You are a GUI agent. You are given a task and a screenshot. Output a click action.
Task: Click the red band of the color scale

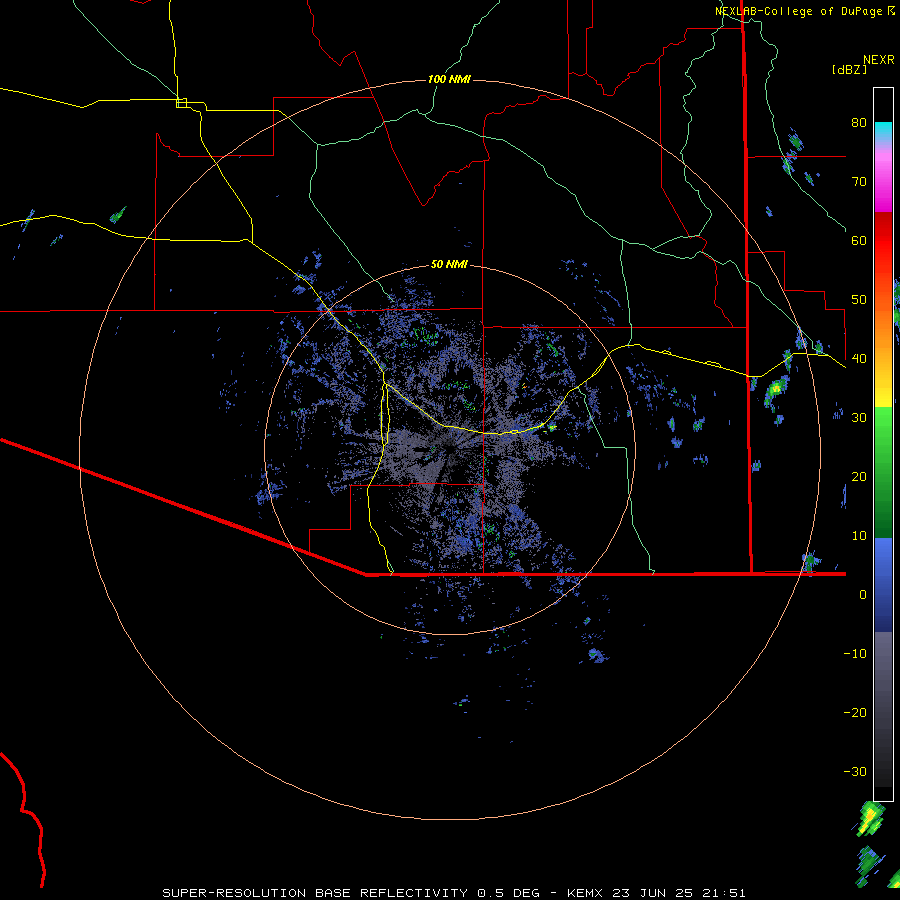coord(883,241)
